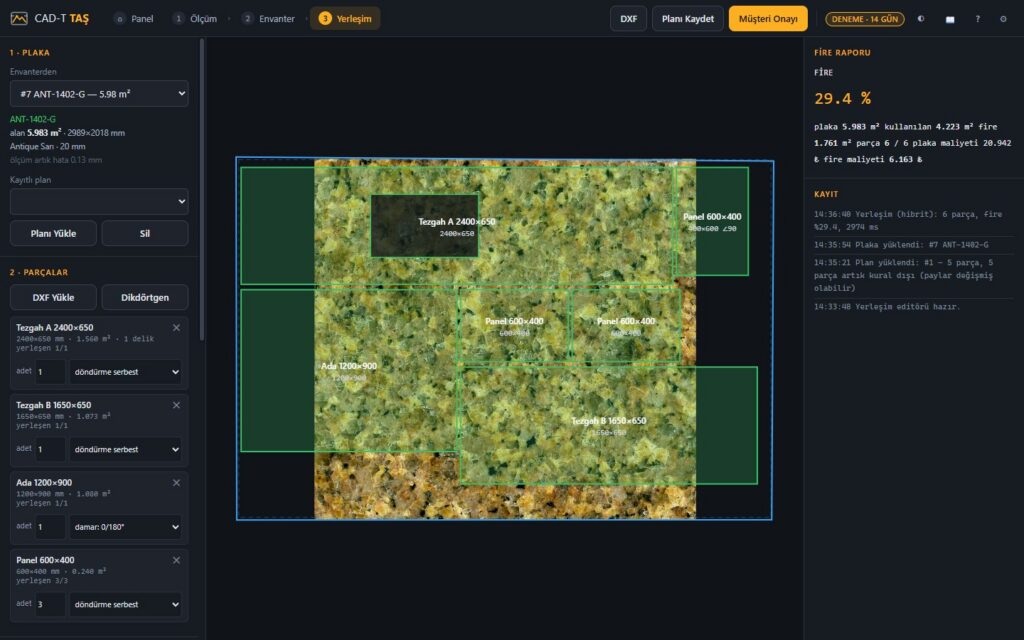
Task: Click the green ANT-1402-G slab code
Action: [x=33, y=119]
